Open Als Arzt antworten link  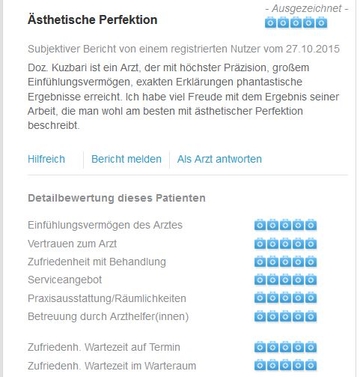[x=219, y=159]
